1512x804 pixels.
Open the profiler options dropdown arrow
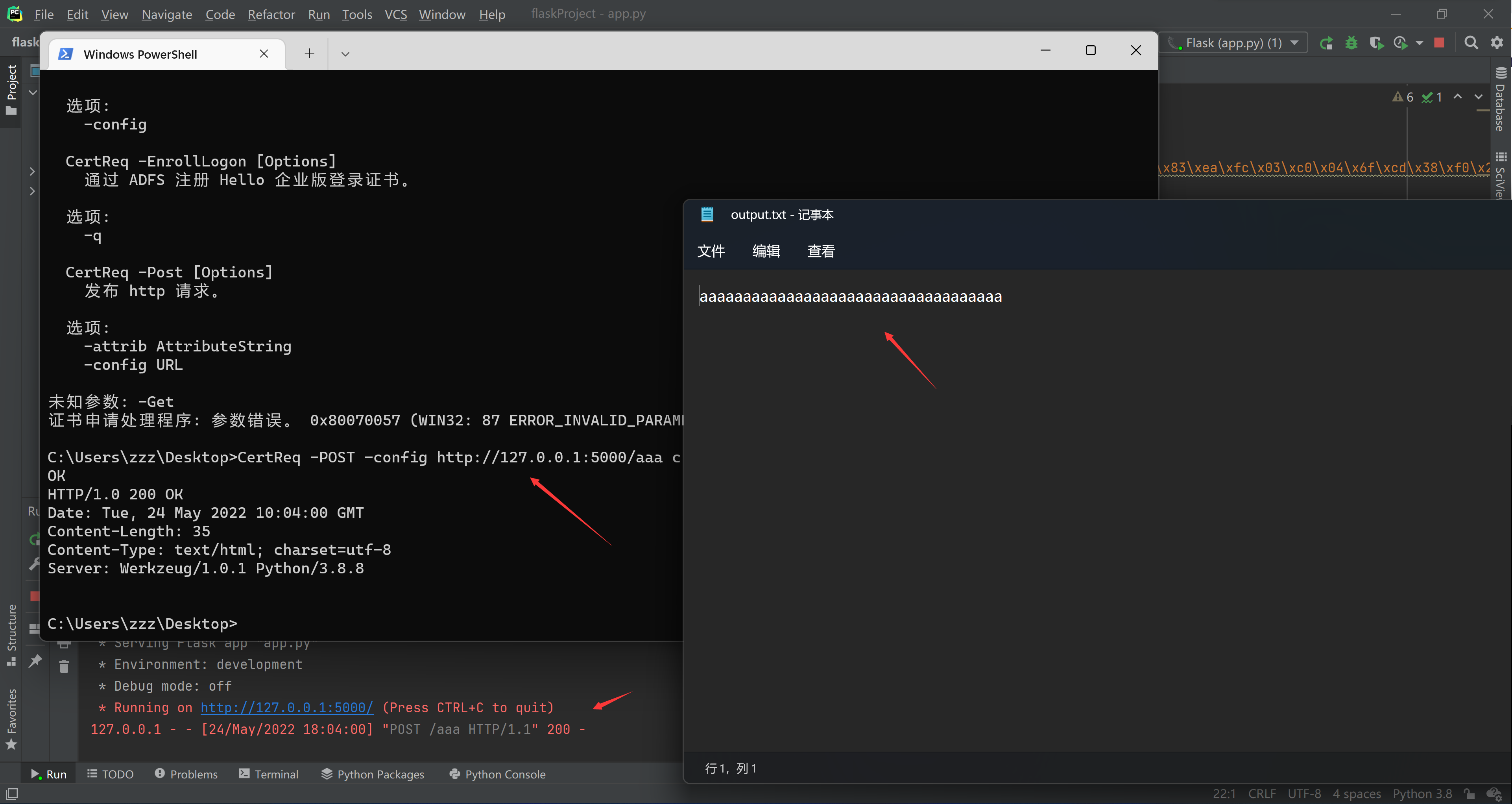point(1419,43)
